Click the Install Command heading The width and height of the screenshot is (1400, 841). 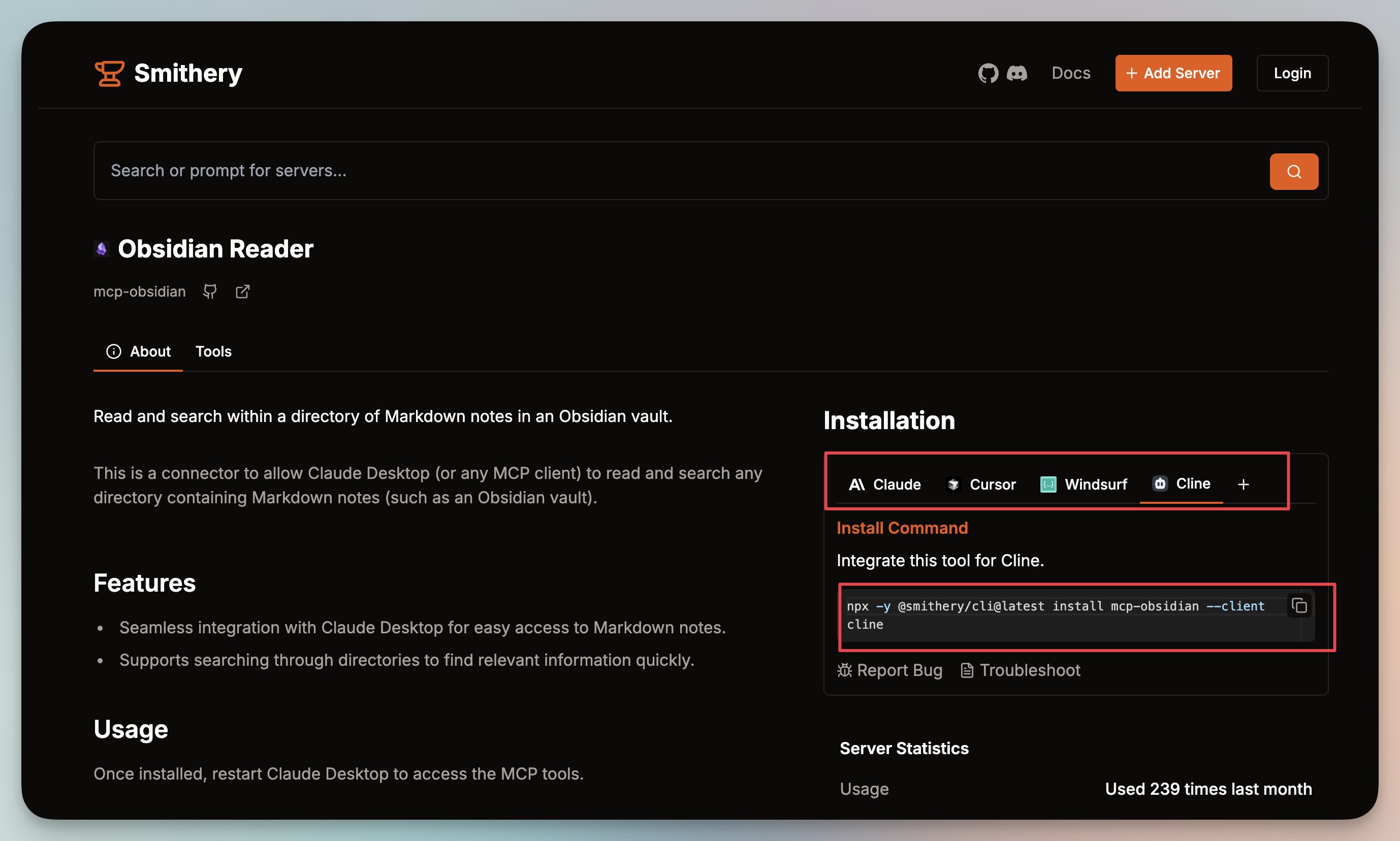point(902,528)
